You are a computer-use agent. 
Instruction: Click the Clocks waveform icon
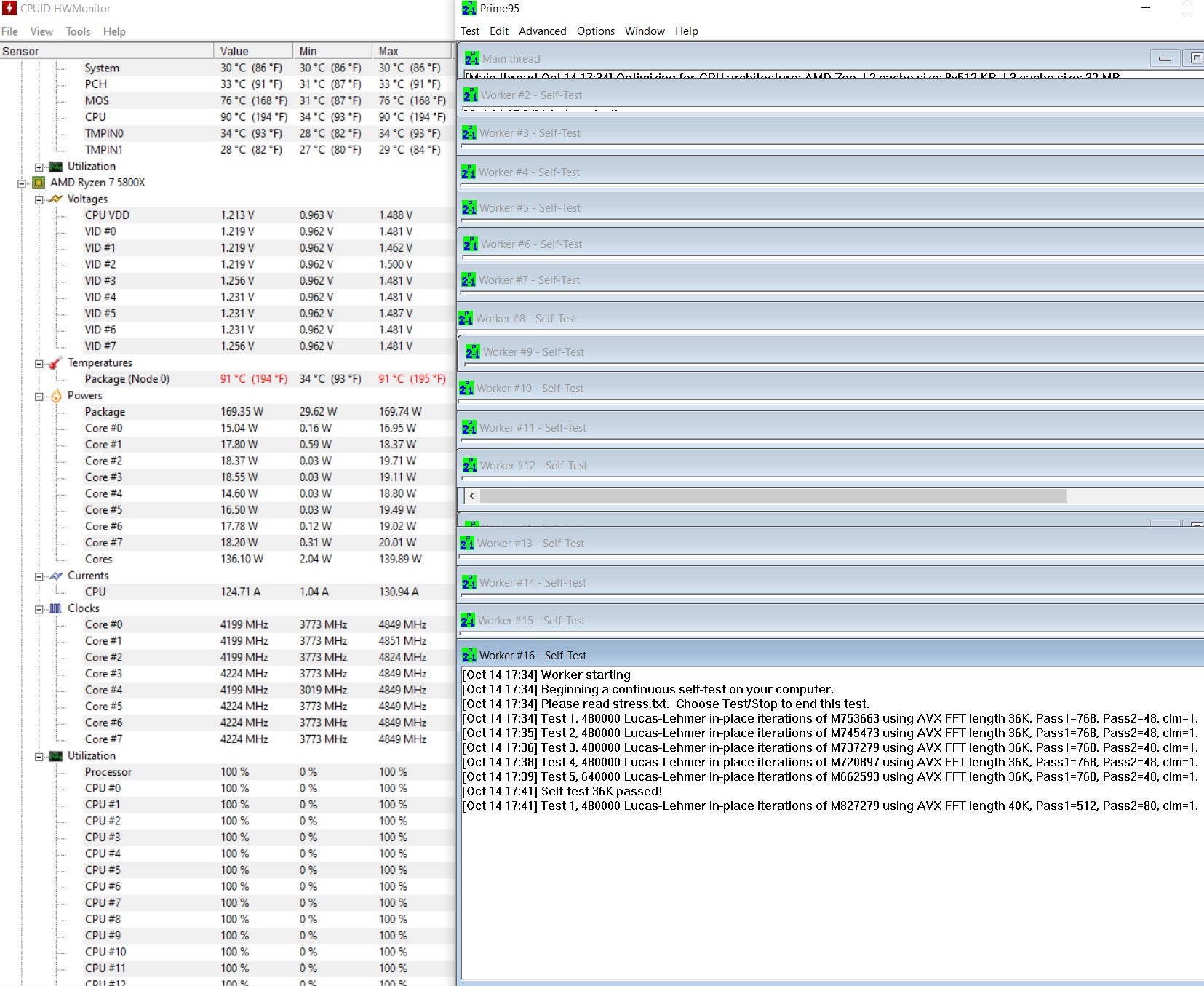tap(56, 608)
